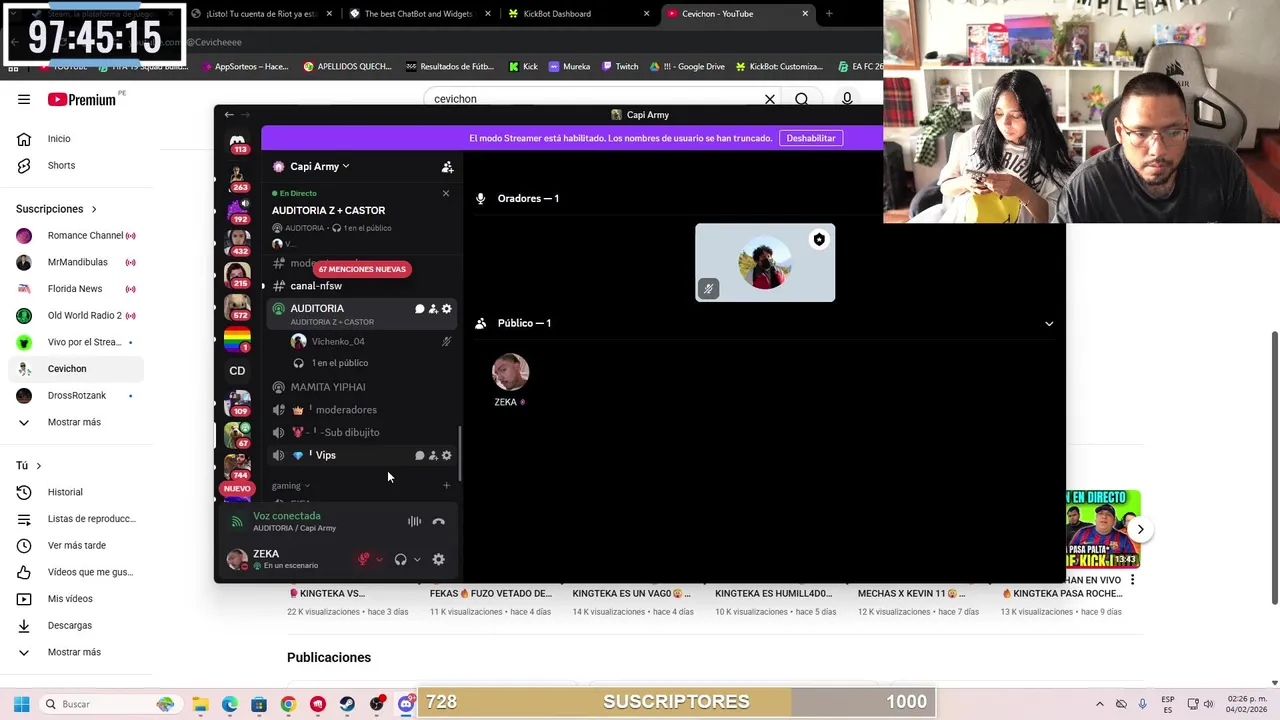Open Google Chrome from the taskbar

click(288, 704)
